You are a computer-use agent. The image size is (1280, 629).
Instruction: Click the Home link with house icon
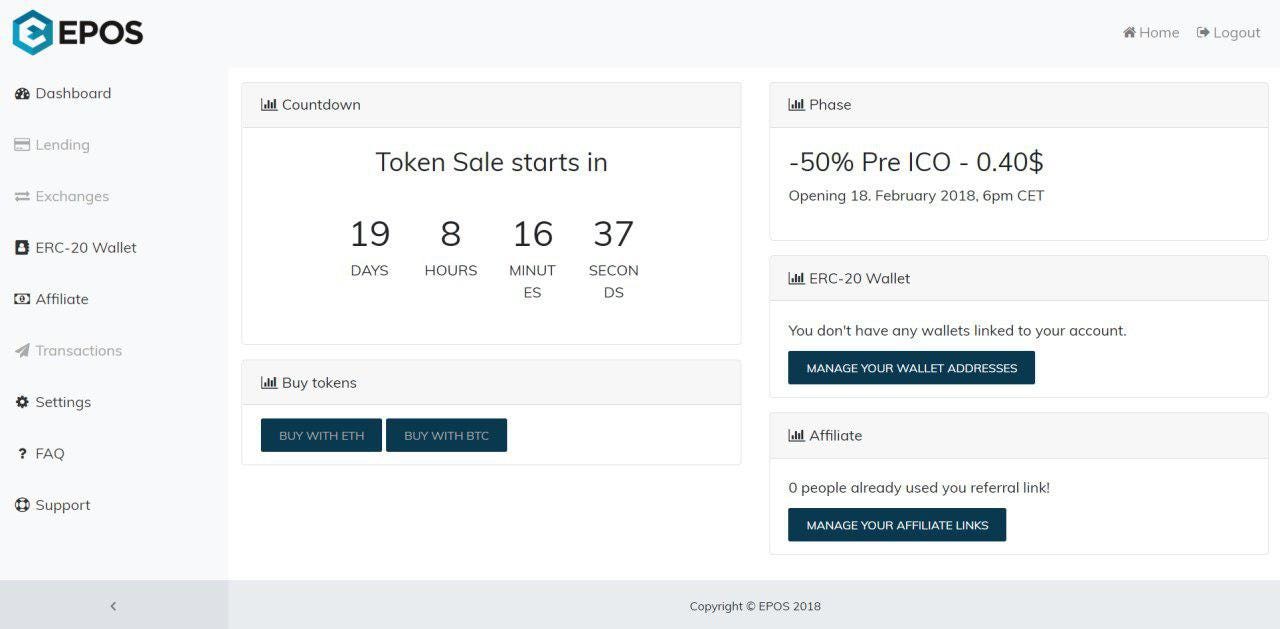pos(1151,32)
